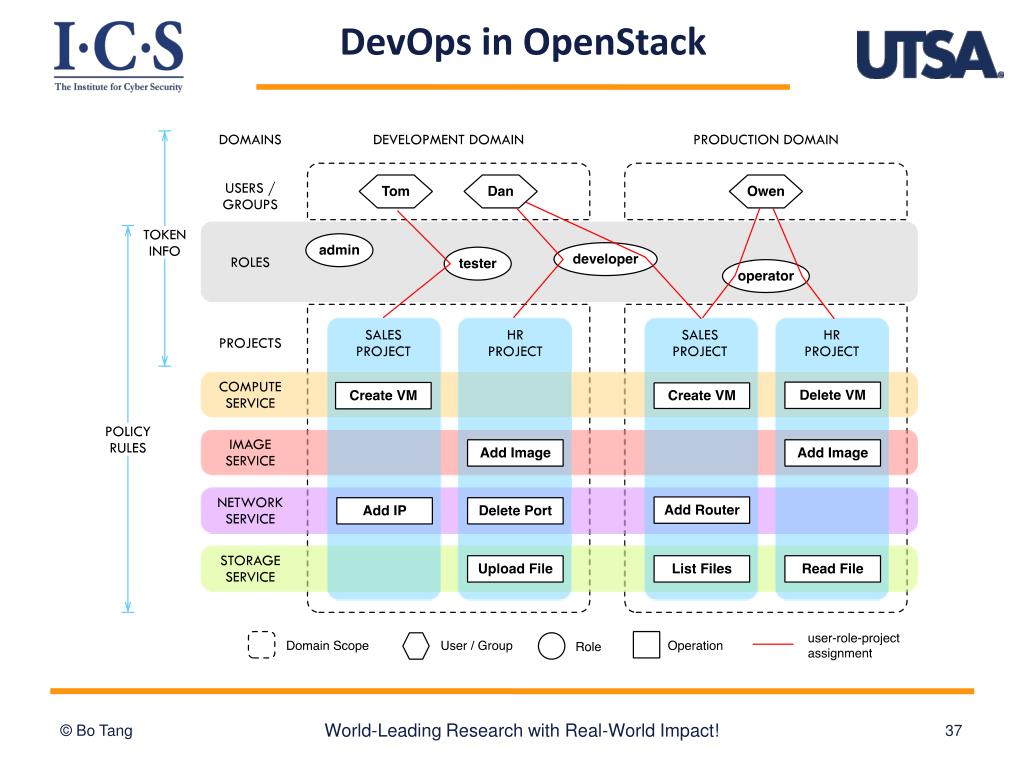Click the circle Role legend symbol
1023x767 pixels.
click(x=551, y=646)
